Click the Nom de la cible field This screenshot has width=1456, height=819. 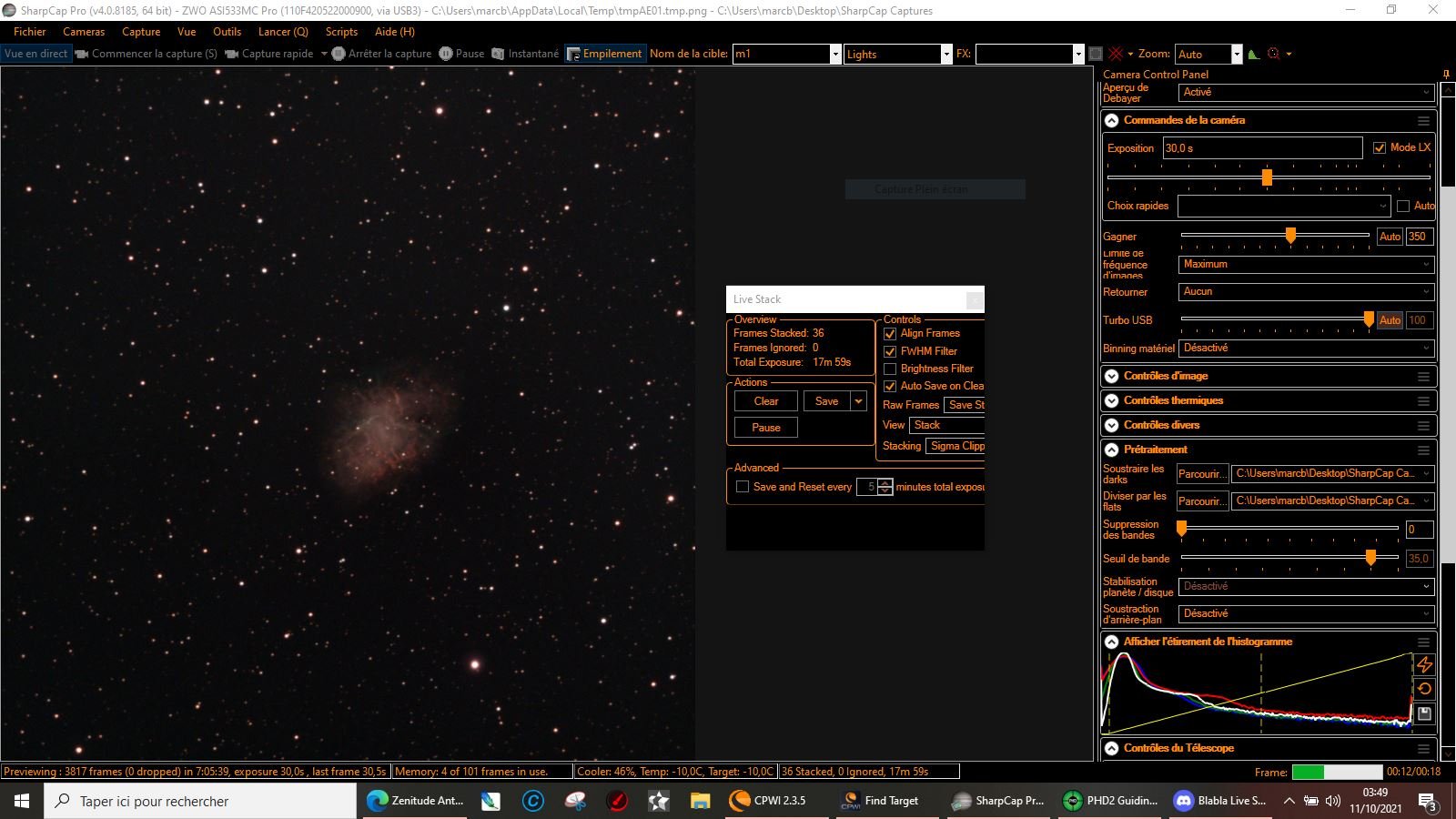click(787, 54)
